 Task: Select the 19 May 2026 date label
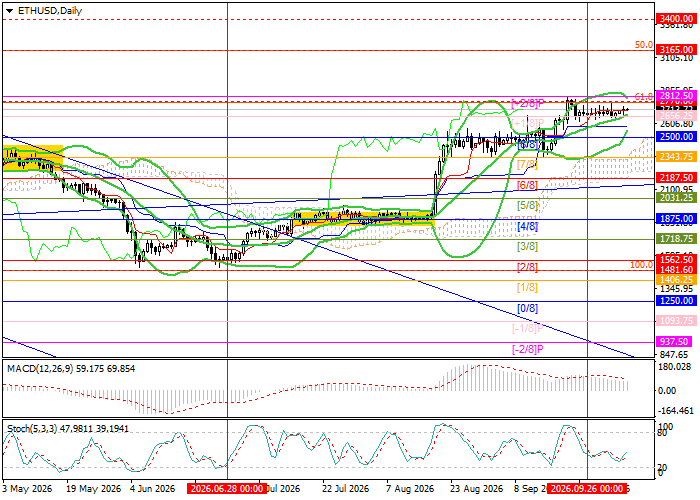coord(93,489)
